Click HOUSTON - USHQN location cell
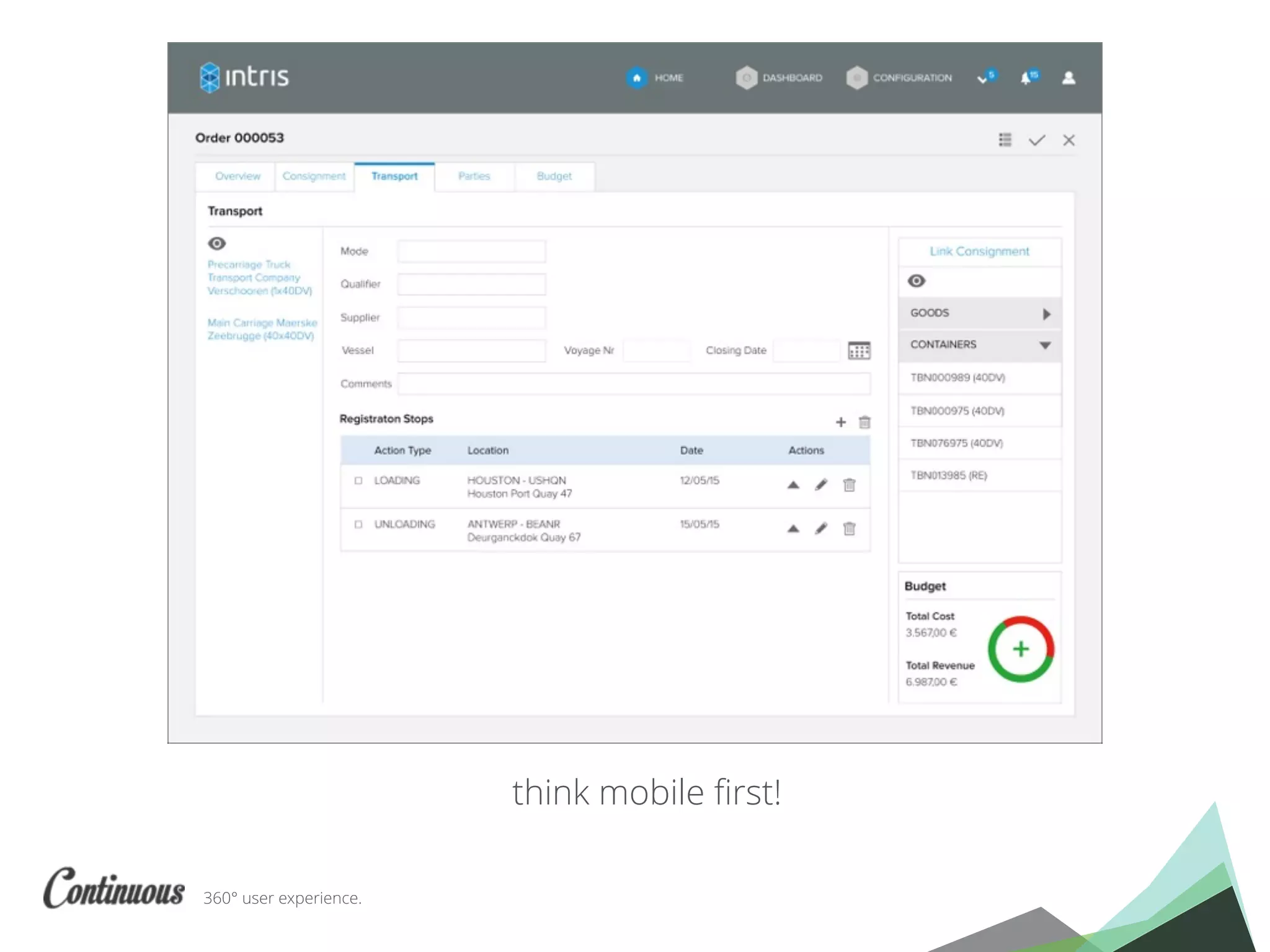The width and height of the screenshot is (1270, 952). [x=520, y=487]
